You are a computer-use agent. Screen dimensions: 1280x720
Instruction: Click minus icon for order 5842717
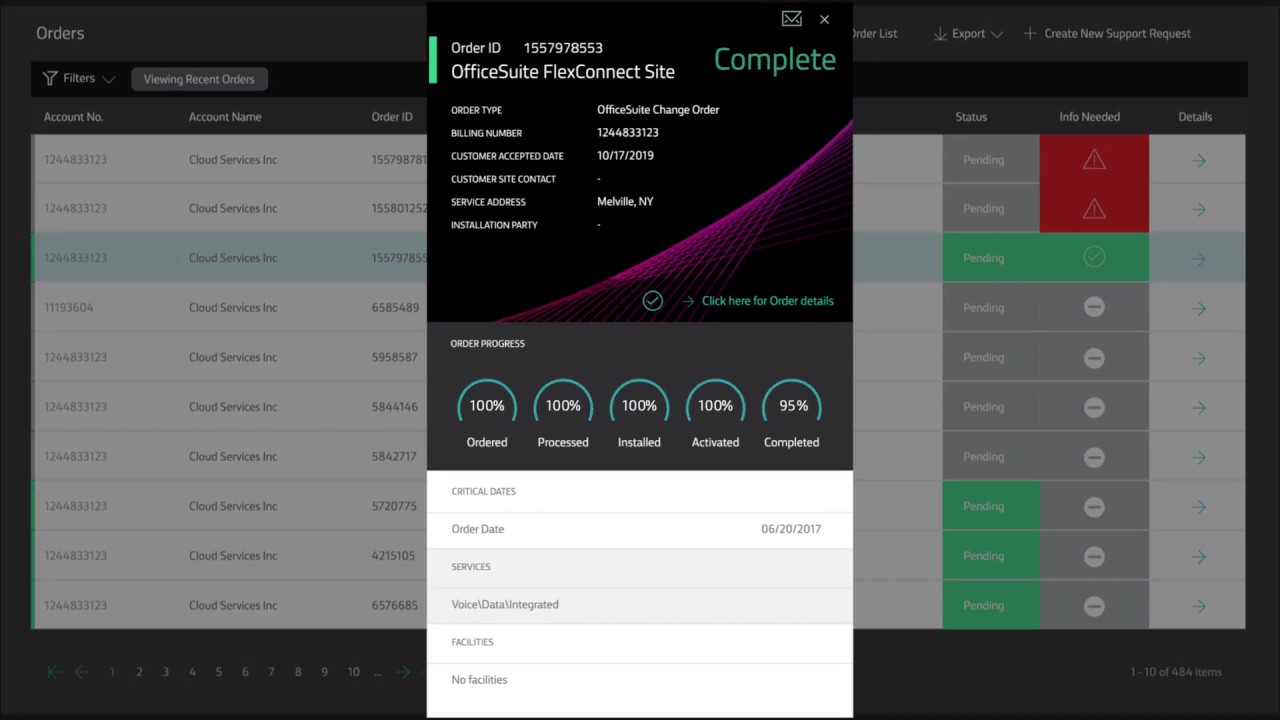(x=1094, y=457)
